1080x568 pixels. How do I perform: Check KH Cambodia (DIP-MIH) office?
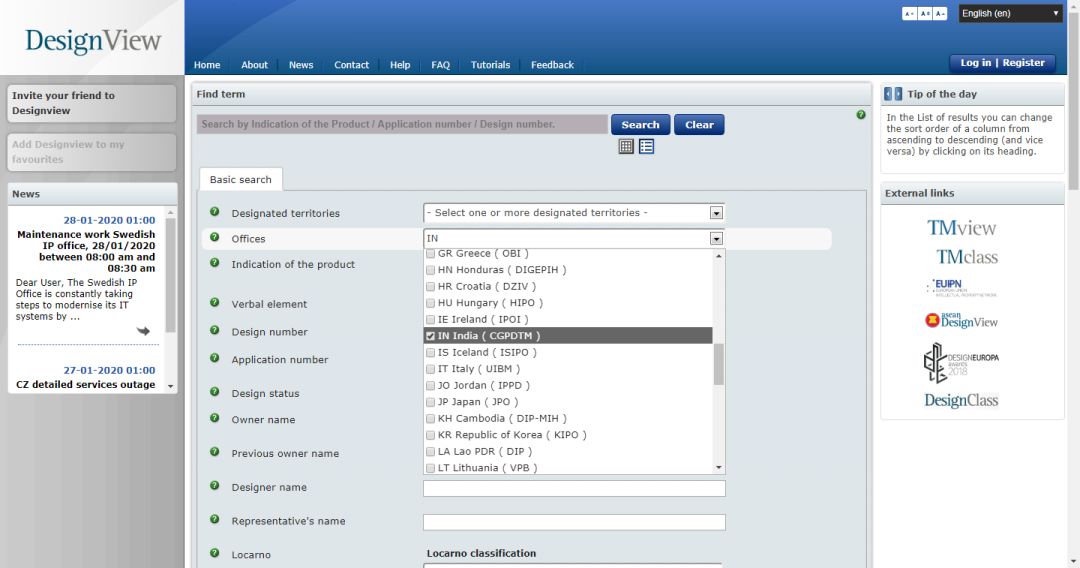[430, 419]
